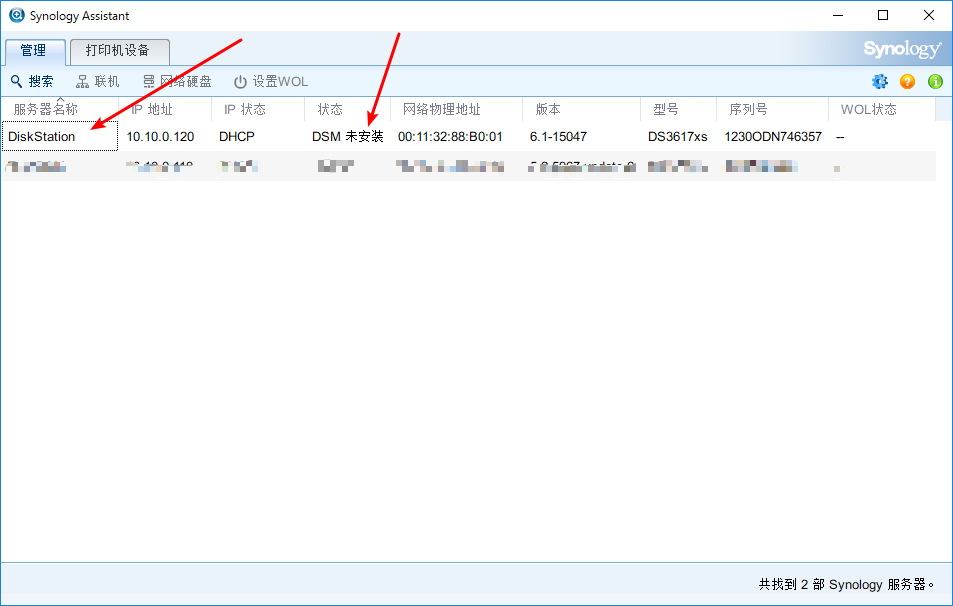Click serial number 1230ODN746357
Screen dimensions: 953x606
click(x=773, y=137)
